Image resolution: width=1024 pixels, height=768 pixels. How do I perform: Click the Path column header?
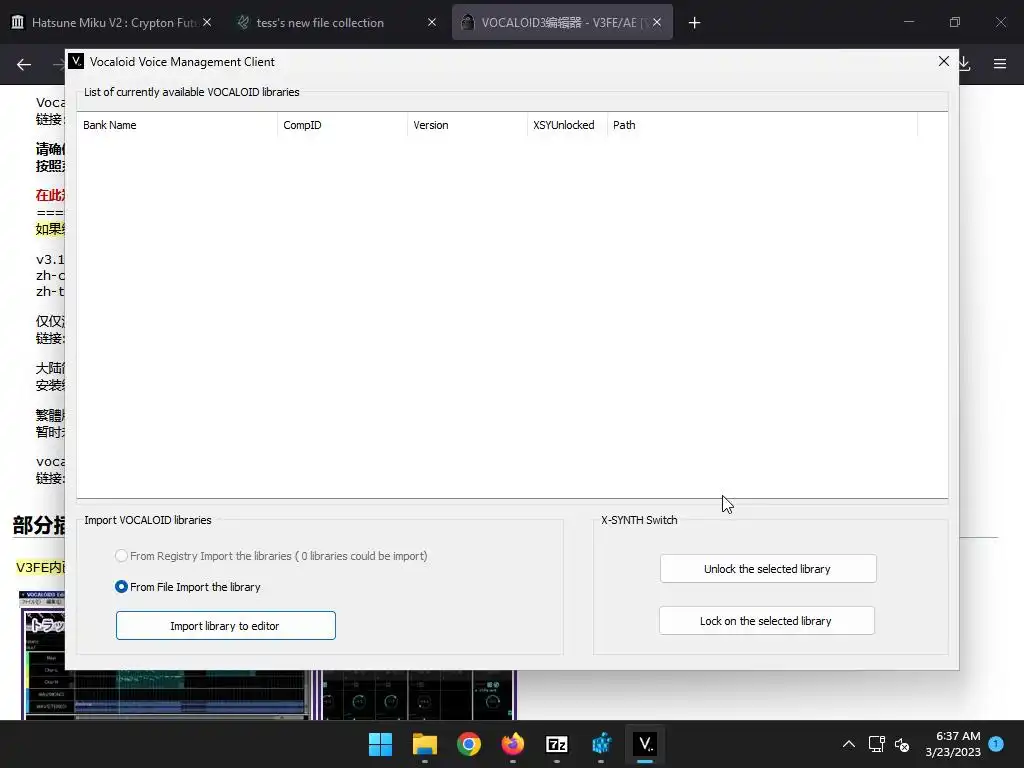click(762, 125)
